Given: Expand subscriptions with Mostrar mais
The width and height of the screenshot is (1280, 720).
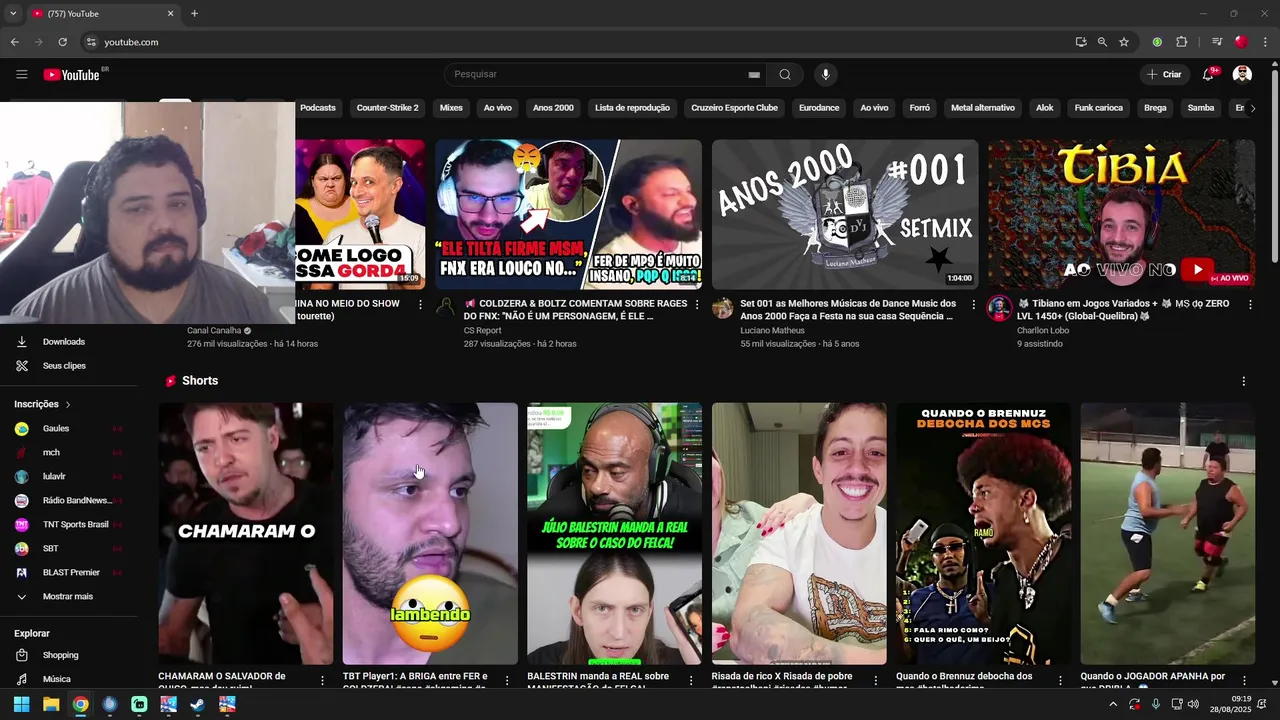Looking at the screenshot, I should [69, 597].
